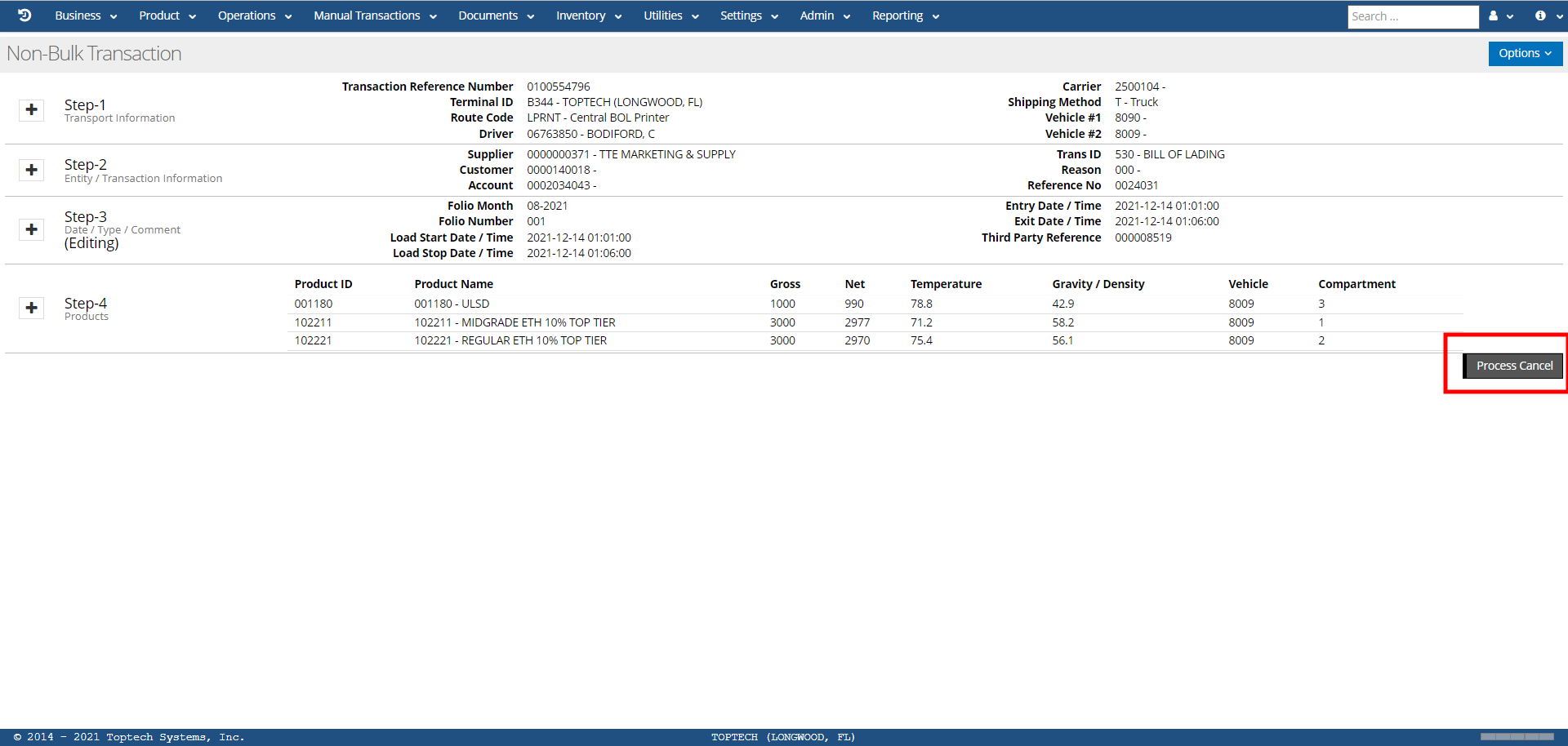
Task: Open the Options dropdown button
Action: click(x=1524, y=54)
